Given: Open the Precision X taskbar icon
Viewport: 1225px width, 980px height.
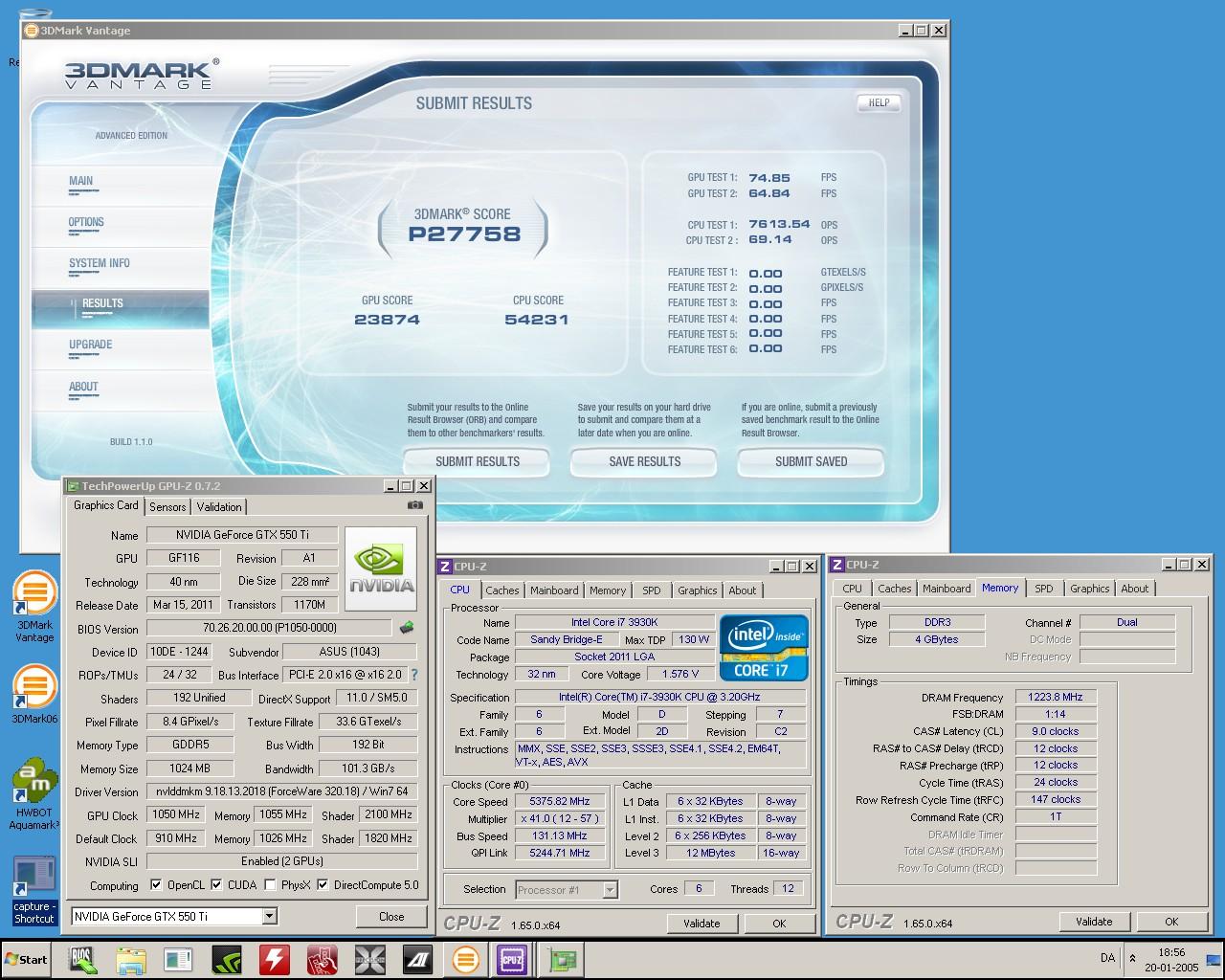Looking at the screenshot, I should click(370, 959).
